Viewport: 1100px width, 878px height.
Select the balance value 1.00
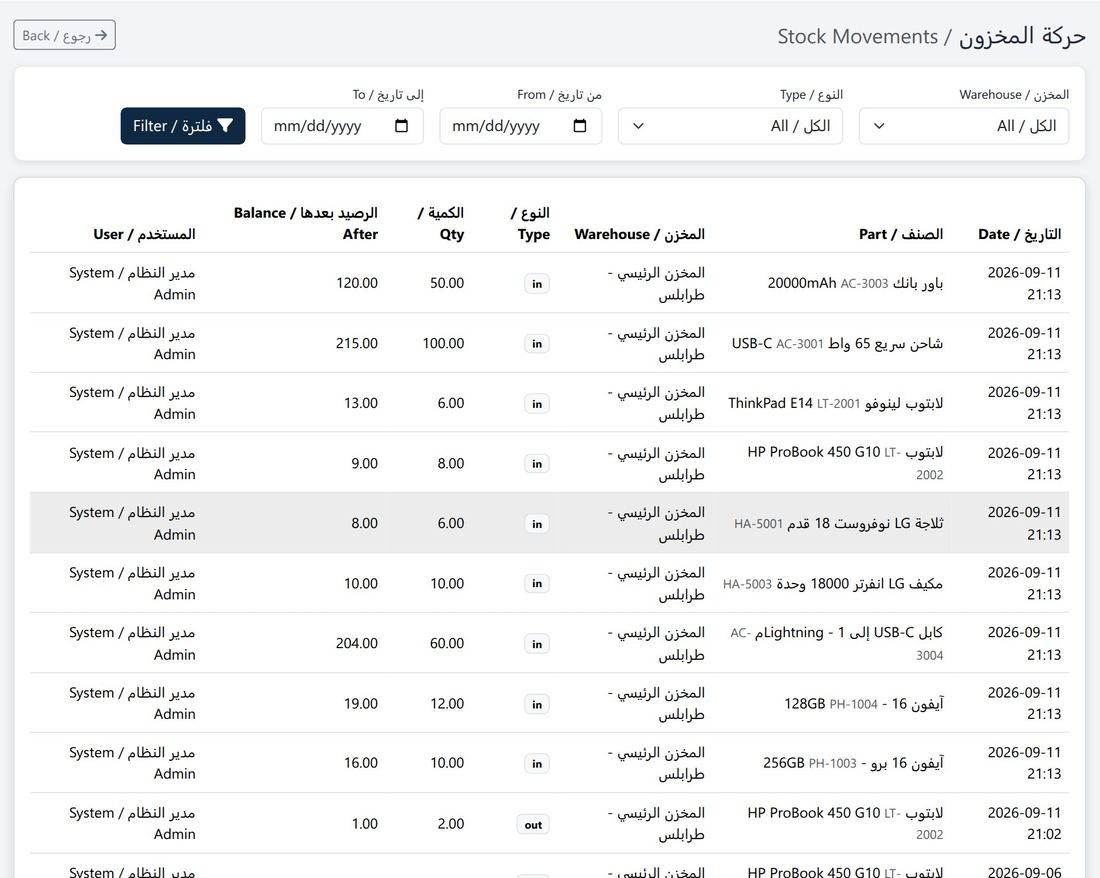point(365,824)
